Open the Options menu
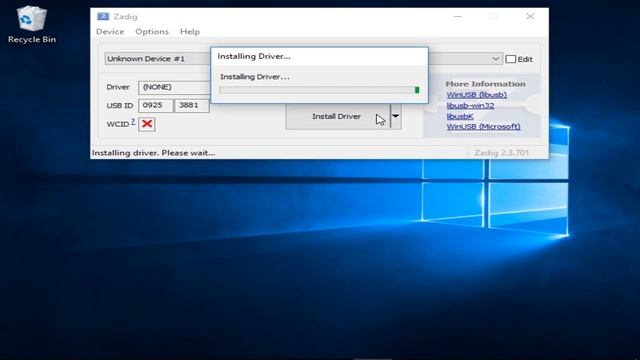Screen dimensions: 640x360 (152, 31)
